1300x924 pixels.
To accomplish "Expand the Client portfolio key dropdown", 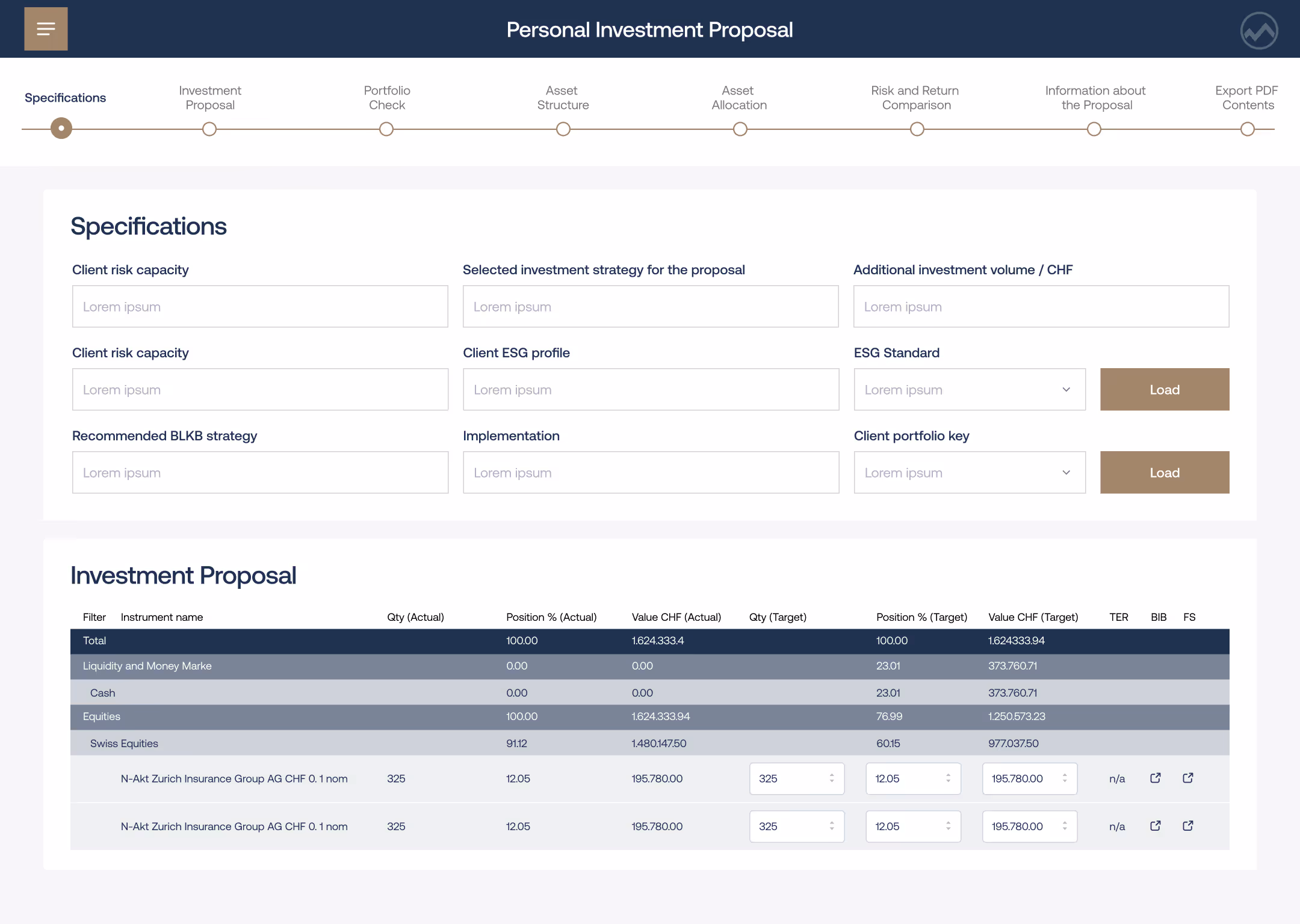I will click(x=969, y=473).
